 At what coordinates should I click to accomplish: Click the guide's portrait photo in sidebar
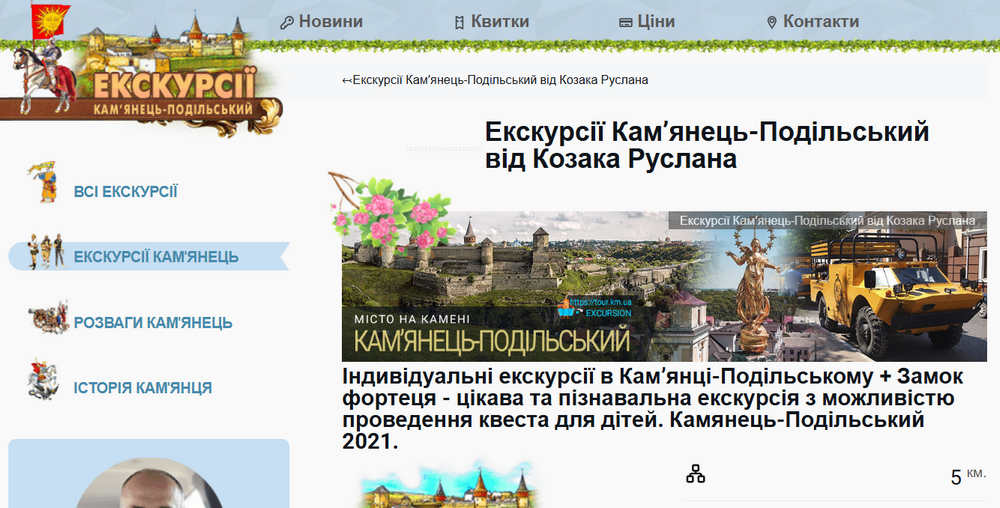pyautogui.click(x=149, y=483)
